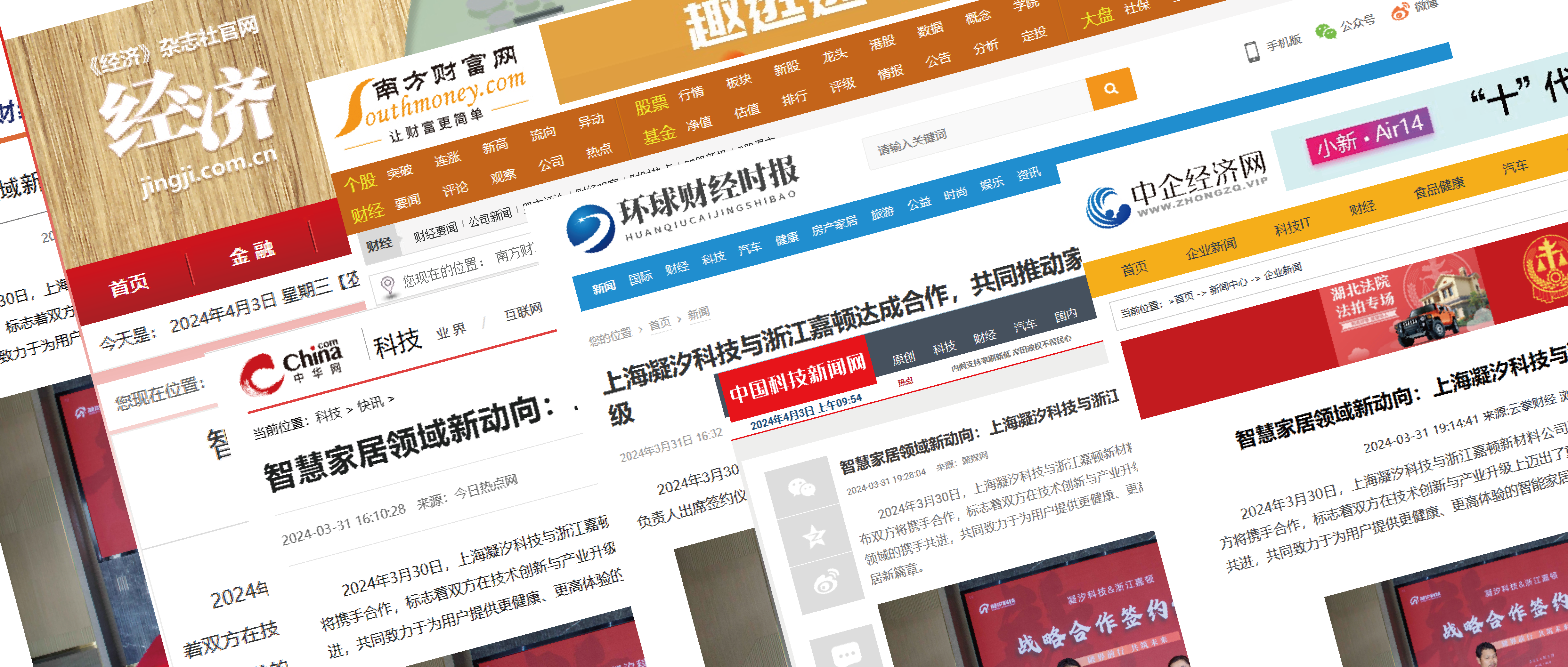Open the 手机版 mobile phone icon
This screenshot has height=667, width=1568.
[x=1252, y=52]
